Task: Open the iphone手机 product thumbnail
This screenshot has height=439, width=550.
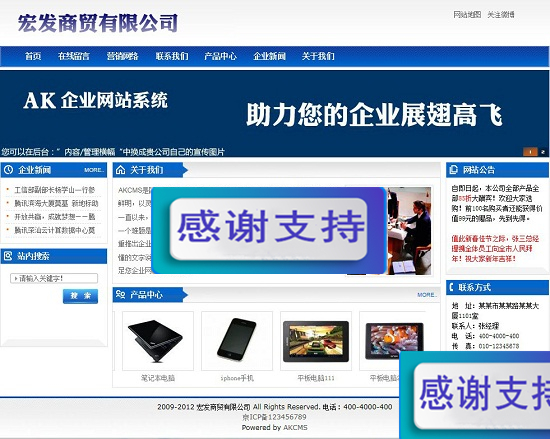Action: click(x=237, y=341)
